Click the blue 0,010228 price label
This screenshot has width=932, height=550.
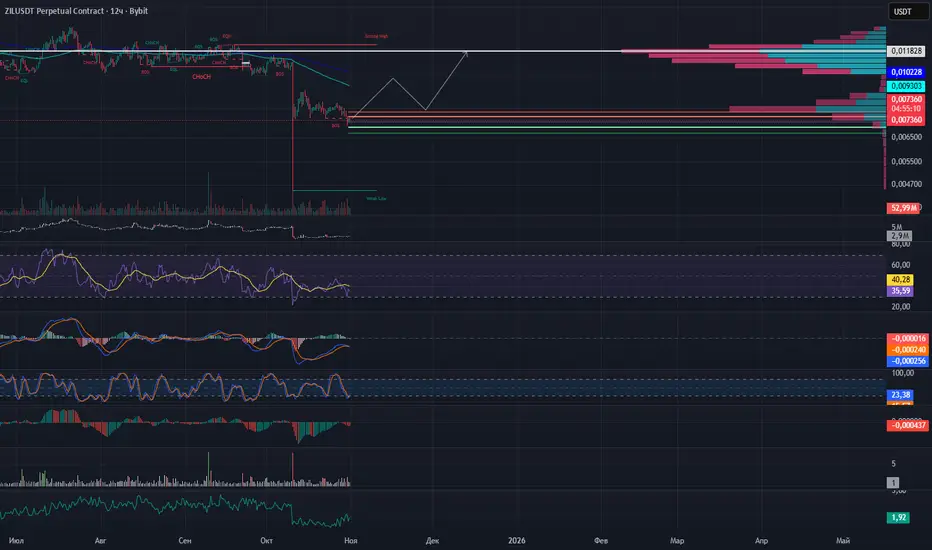coord(906,72)
